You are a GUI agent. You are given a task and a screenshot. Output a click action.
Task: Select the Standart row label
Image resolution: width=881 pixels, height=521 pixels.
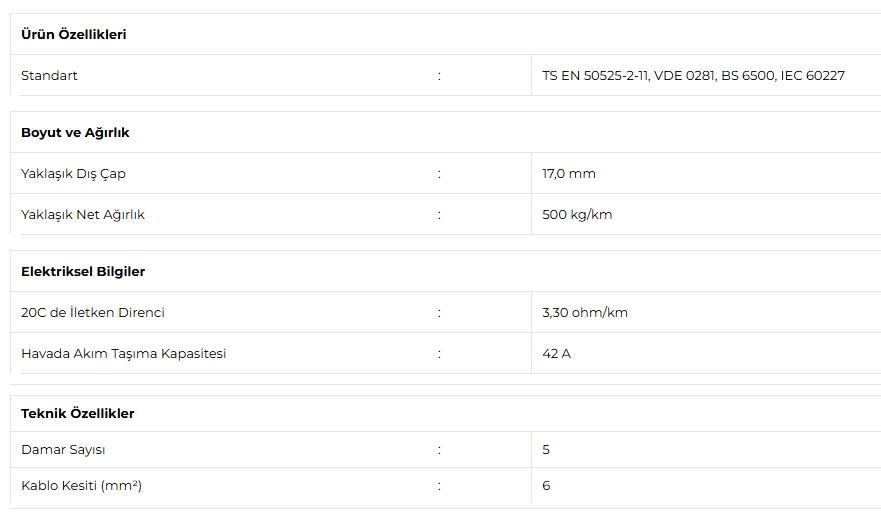tap(49, 75)
